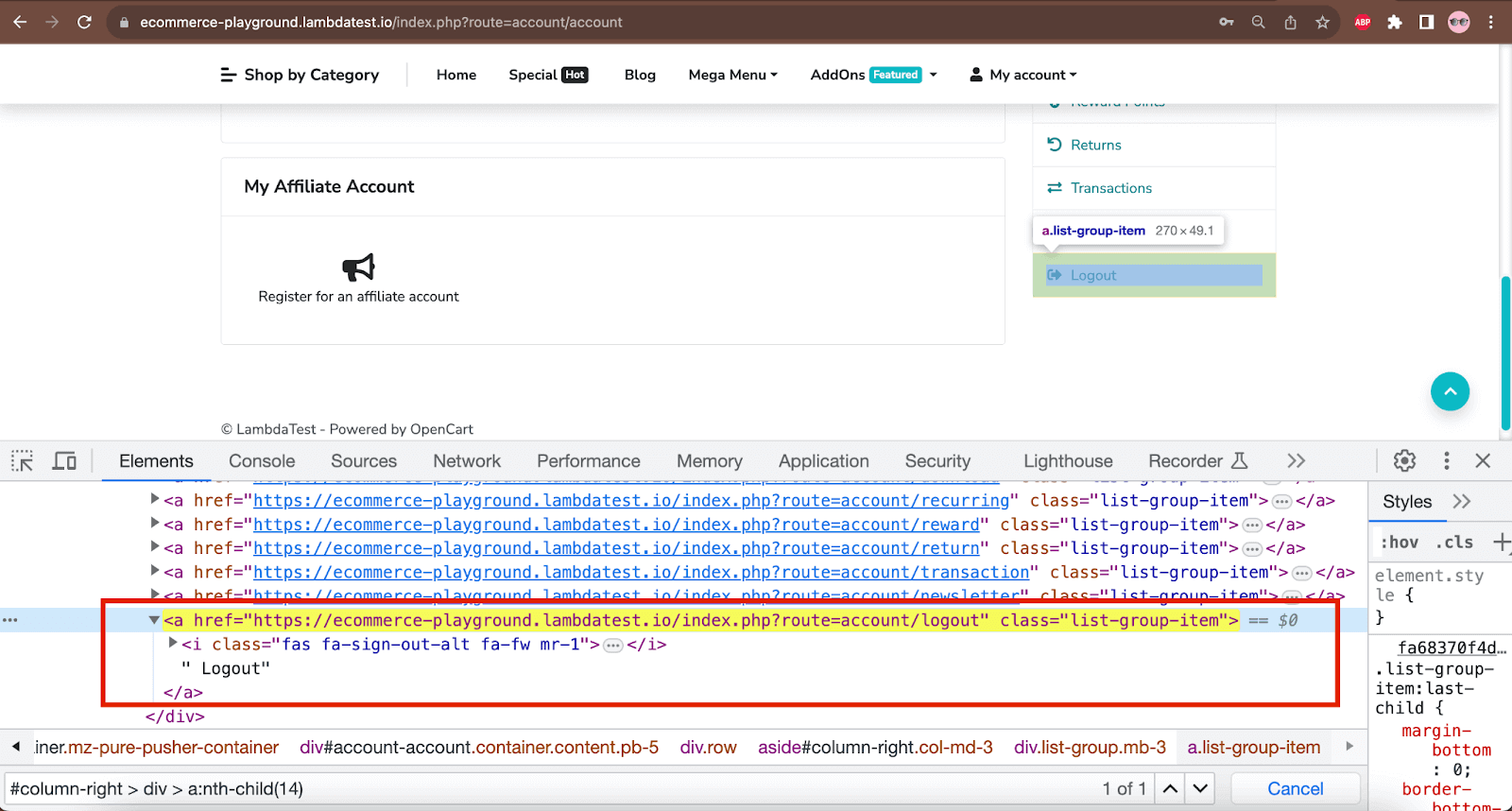This screenshot has height=811, width=1512.
Task: Collapse the logout anchor element node
Action: tap(153, 620)
